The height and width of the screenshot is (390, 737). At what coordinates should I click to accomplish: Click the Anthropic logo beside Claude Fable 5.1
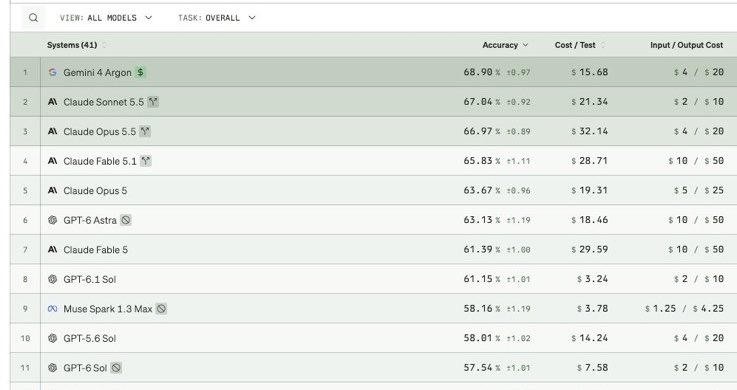click(x=53, y=161)
